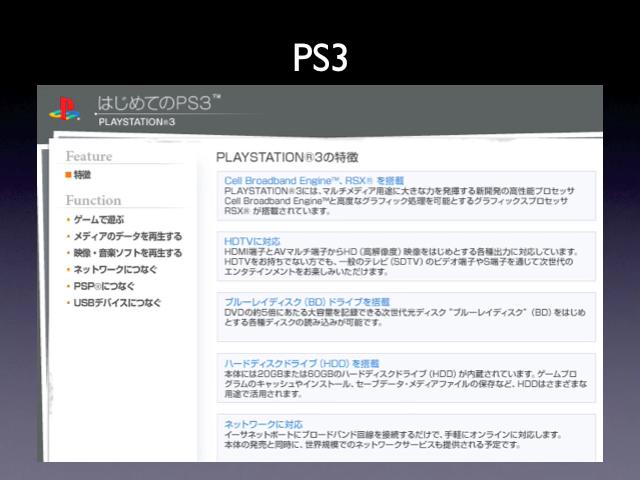Follow the ハードディスクドライブ (HDD) を搭載 link

[x=302, y=363]
